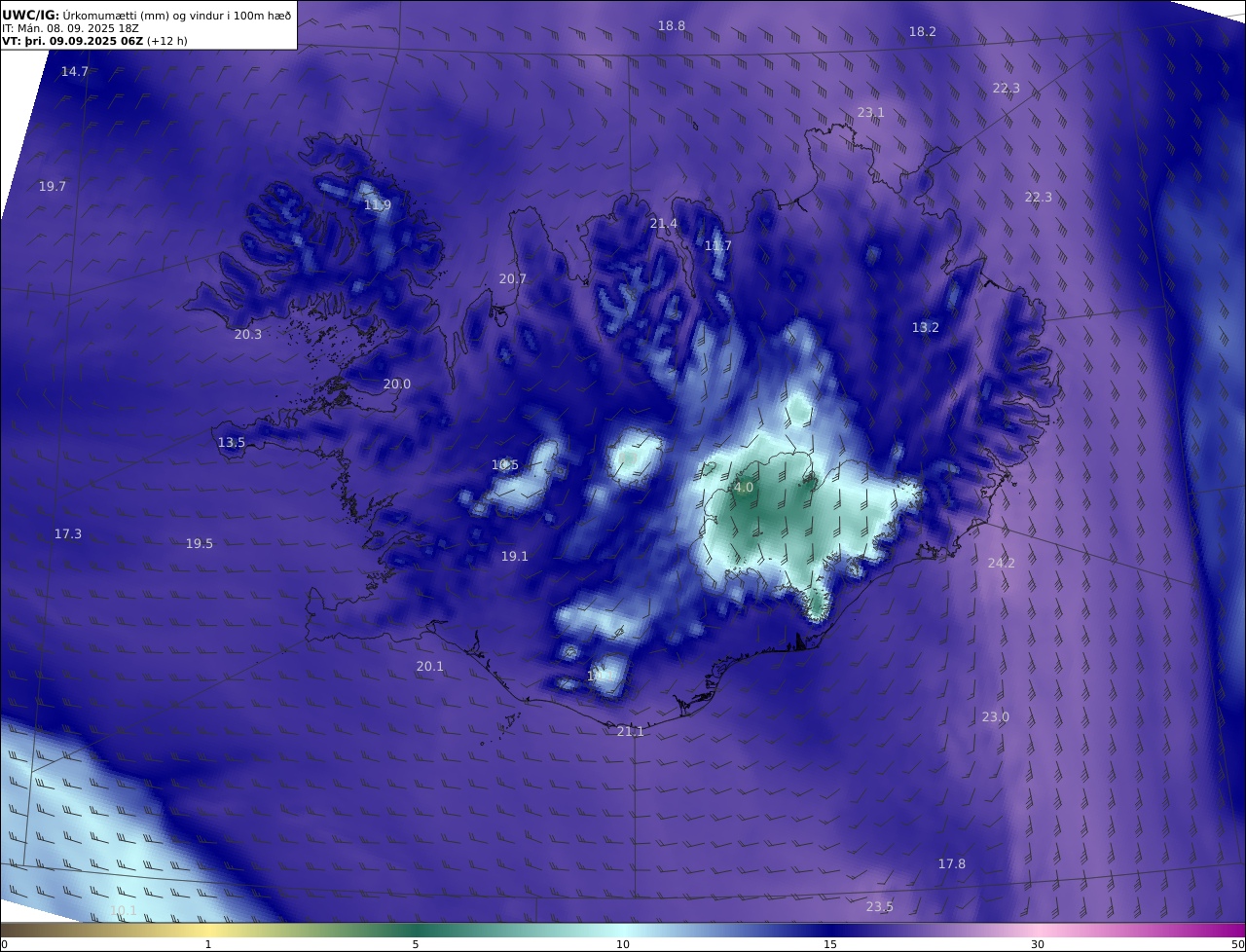Click the 11.9 value over the Westfjords
This screenshot has height=952, width=1246.
pos(378,205)
